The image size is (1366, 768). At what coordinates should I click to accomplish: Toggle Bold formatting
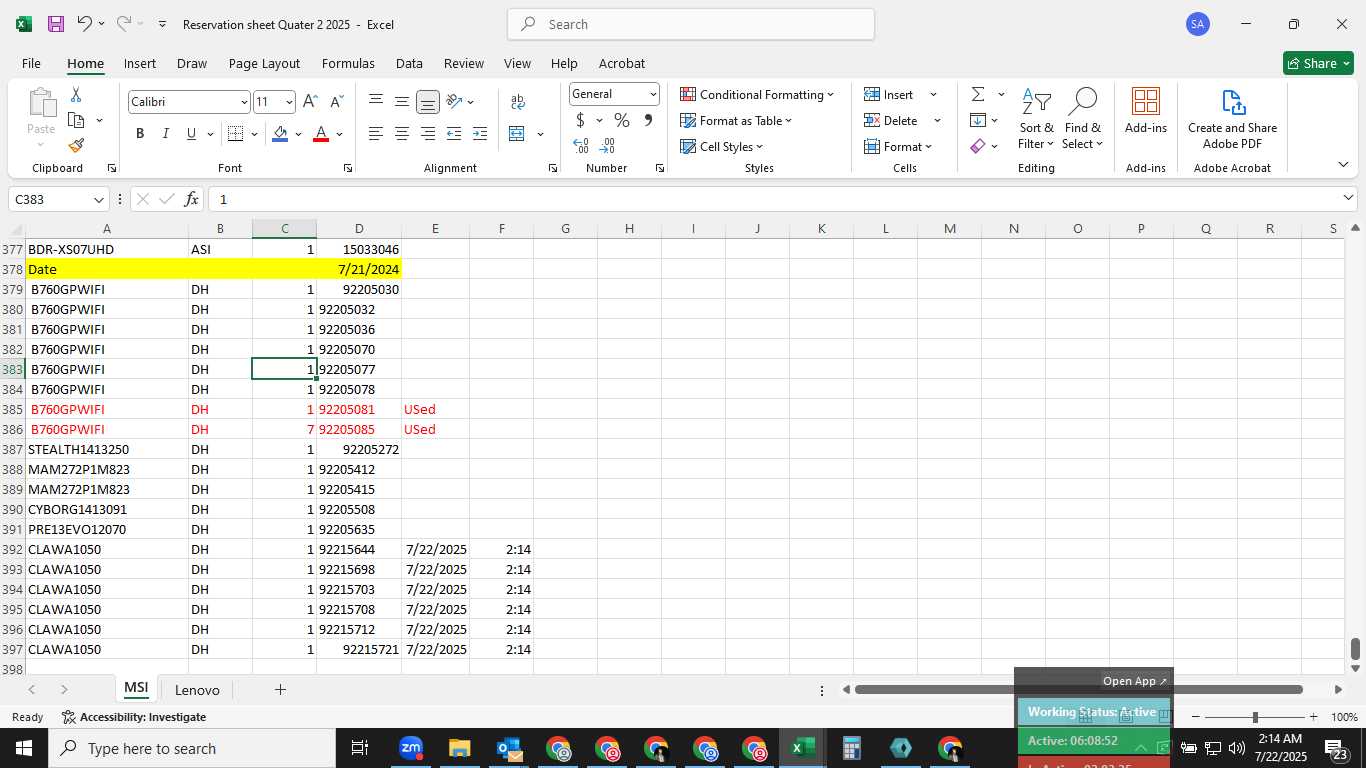140,133
